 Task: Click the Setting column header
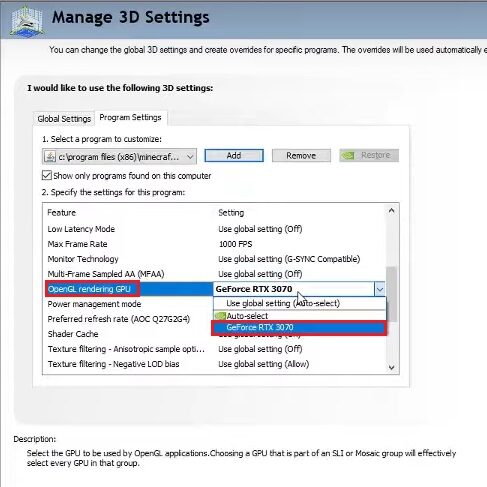coord(231,213)
